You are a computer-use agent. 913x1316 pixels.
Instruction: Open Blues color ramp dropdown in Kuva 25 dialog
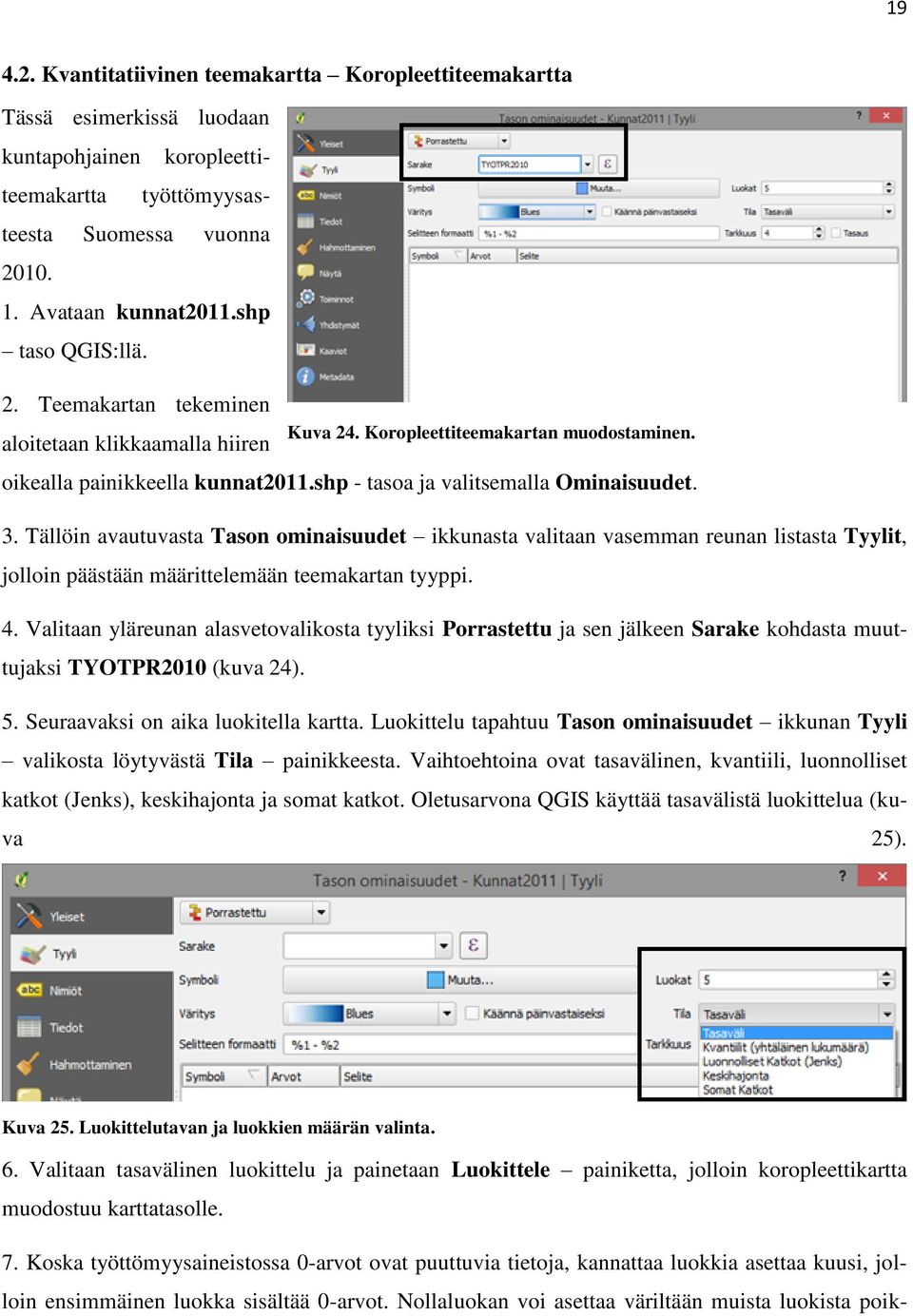point(369,1014)
